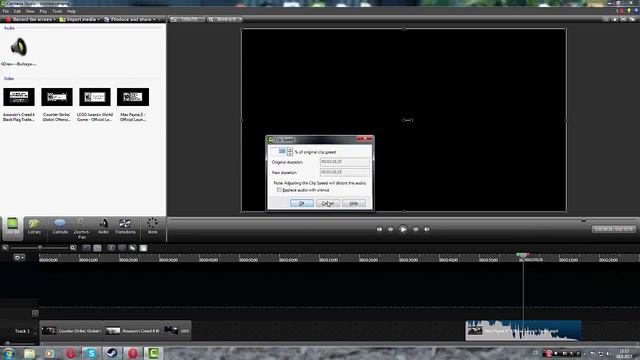Zoom out the timeline icon
Viewport: 640px width, 360px height.
[5, 248]
